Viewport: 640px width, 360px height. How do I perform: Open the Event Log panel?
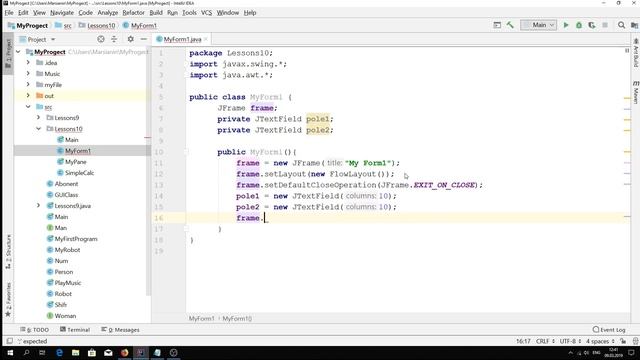click(x=609, y=329)
